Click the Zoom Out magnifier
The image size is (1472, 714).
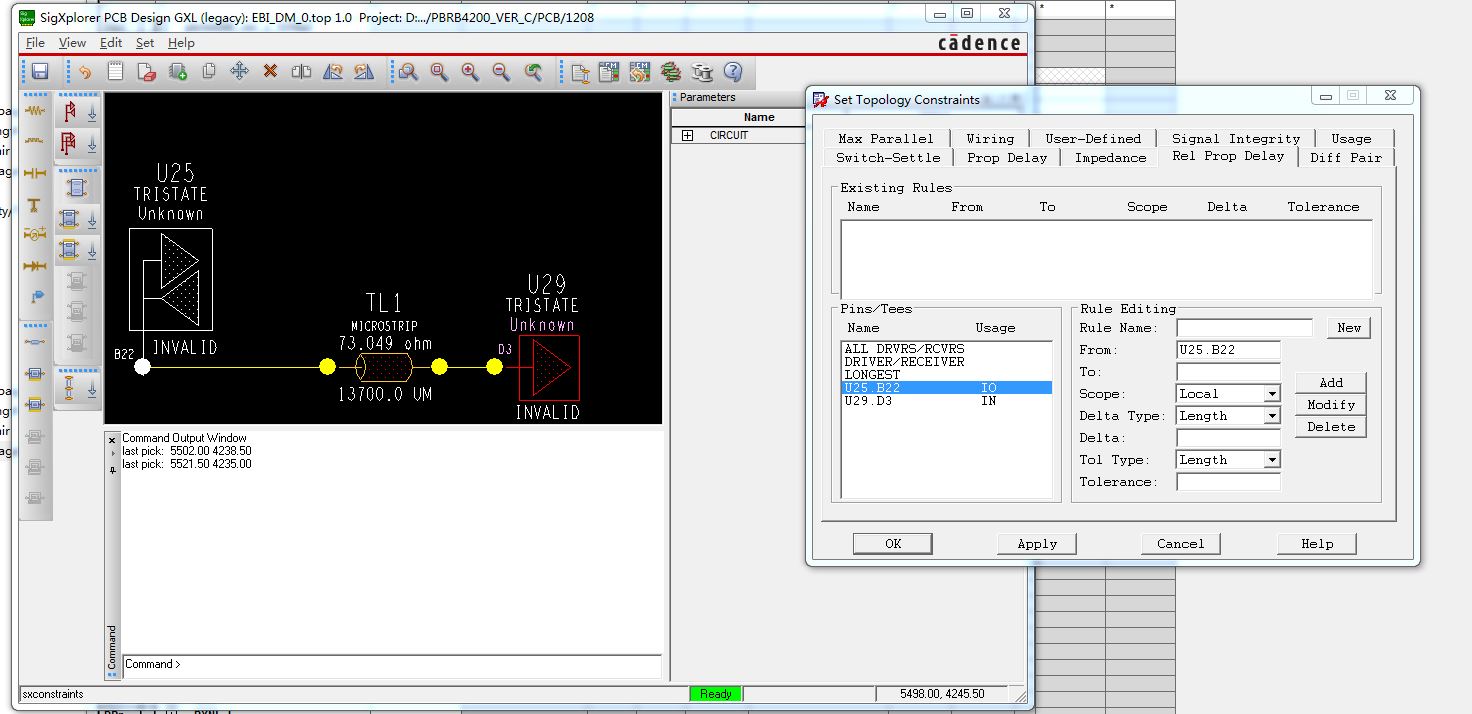[x=501, y=71]
